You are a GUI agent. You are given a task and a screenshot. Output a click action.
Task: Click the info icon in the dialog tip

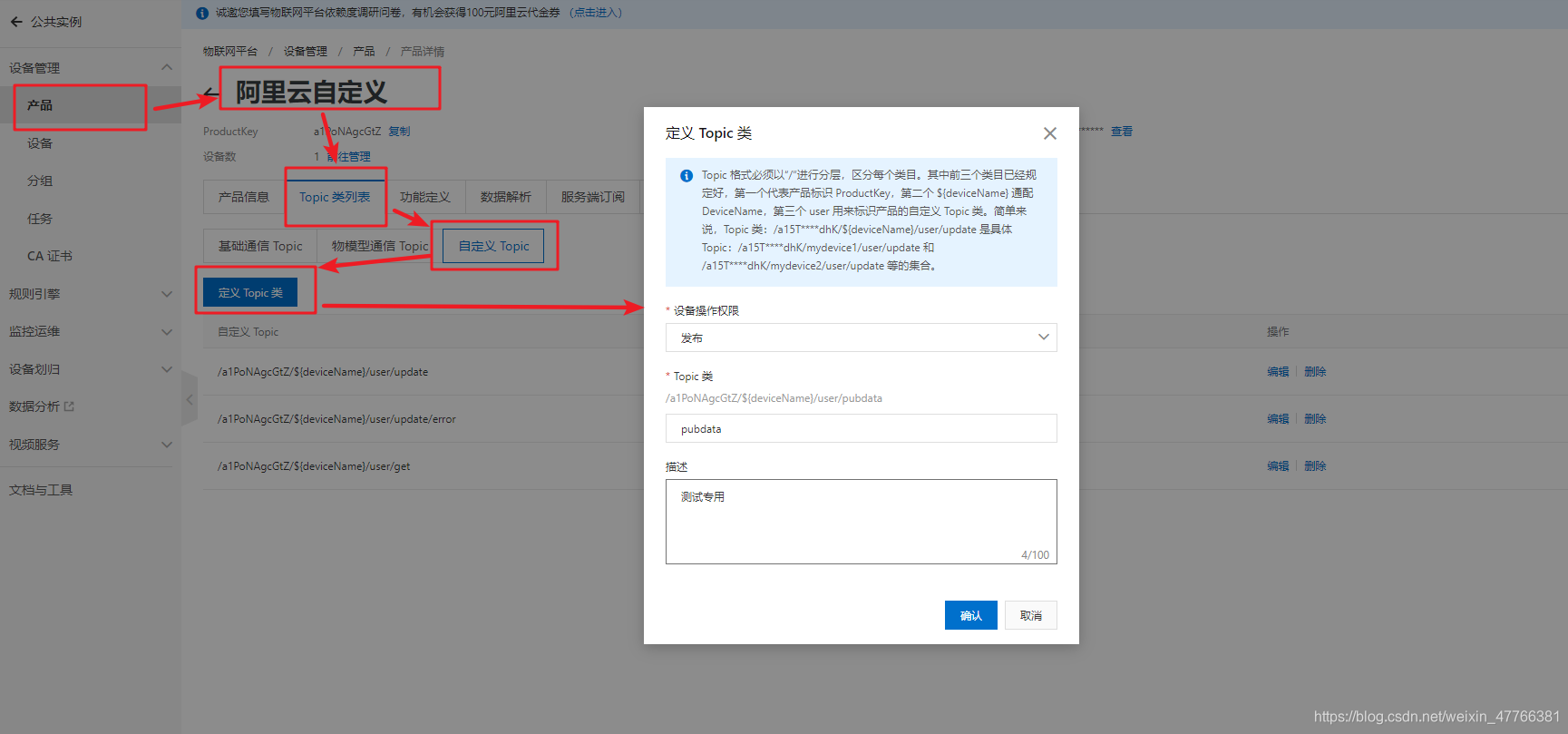(687, 175)
